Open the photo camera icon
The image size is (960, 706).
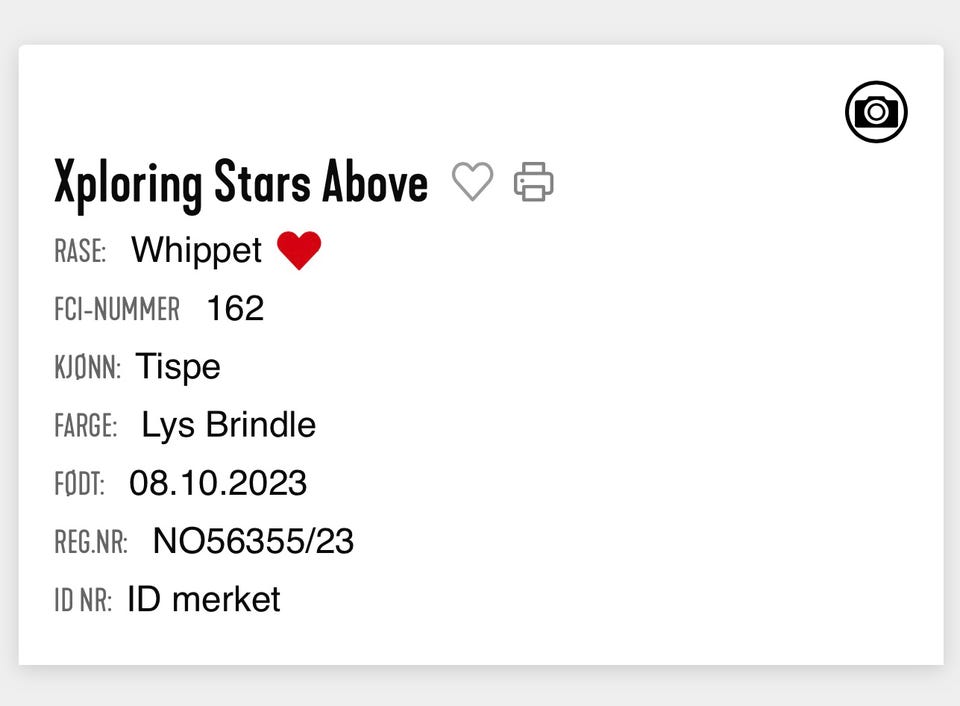876,111
